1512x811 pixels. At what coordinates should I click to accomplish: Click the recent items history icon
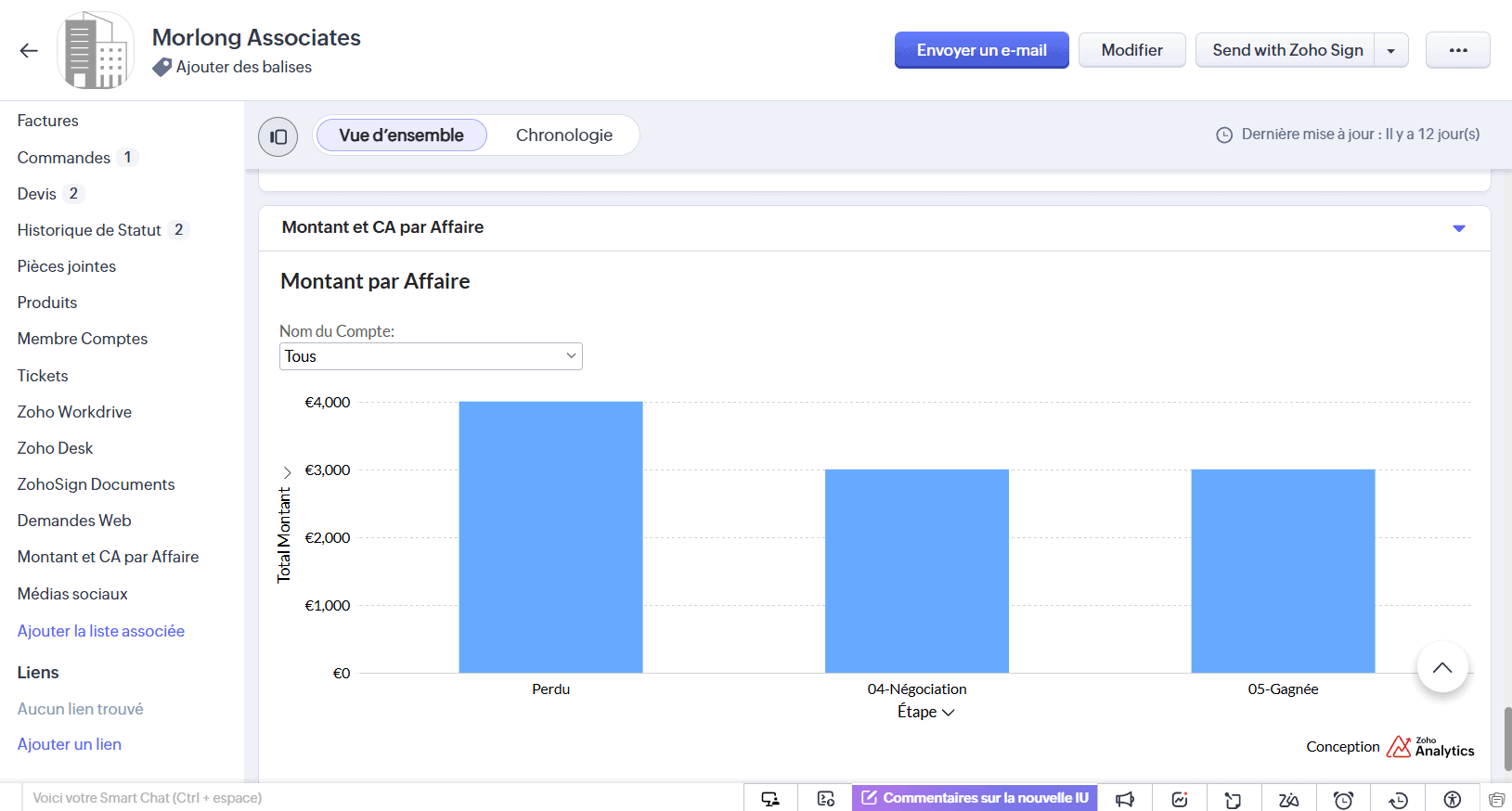click(1398, 799)
